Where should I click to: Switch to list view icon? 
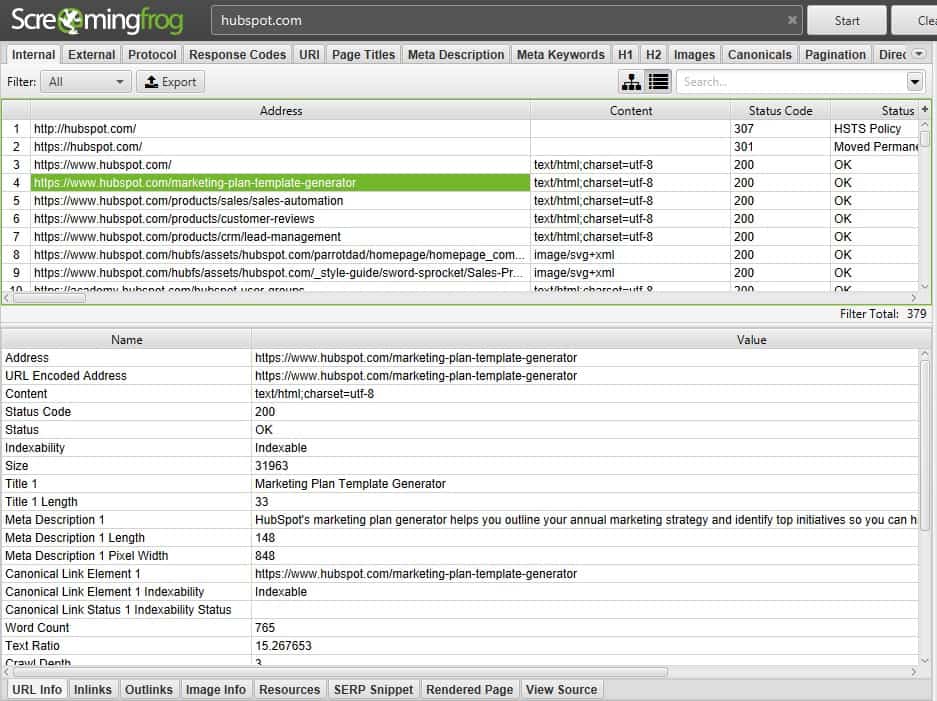tap(659, 82)
